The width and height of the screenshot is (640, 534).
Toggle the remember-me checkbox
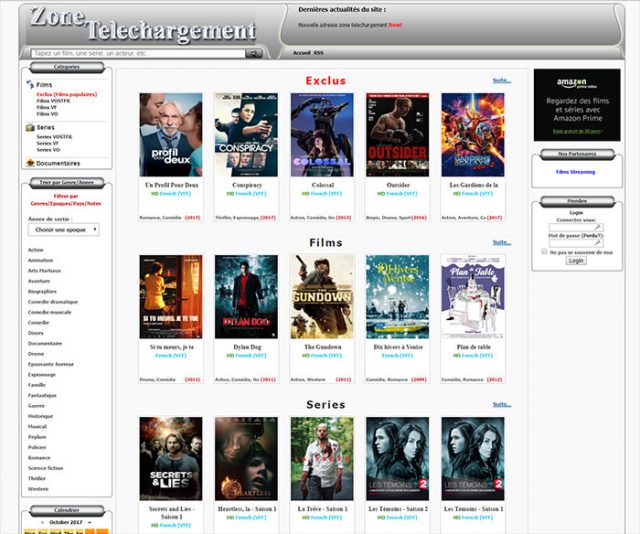[544, 251]
